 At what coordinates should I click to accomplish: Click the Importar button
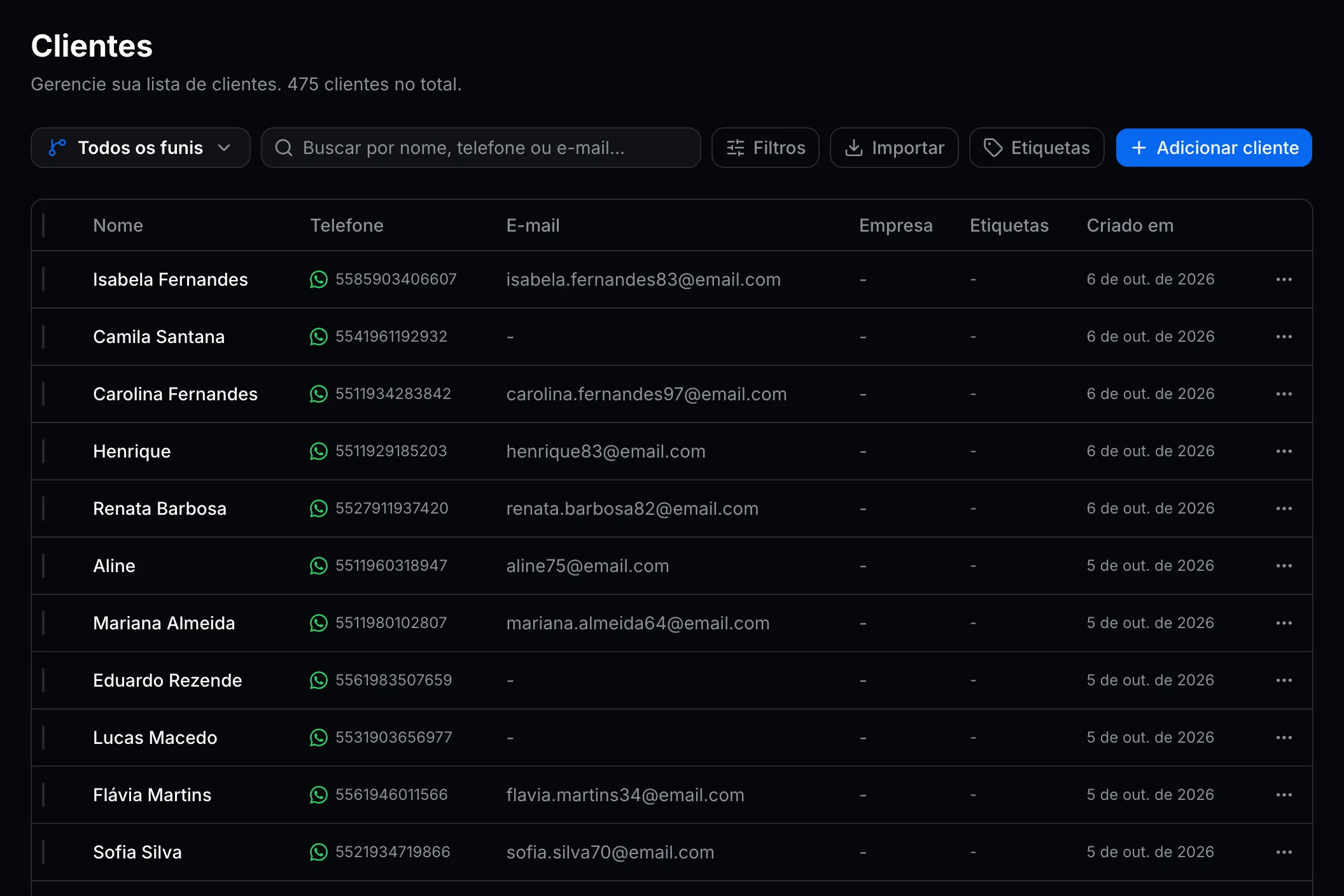point(894,148)
